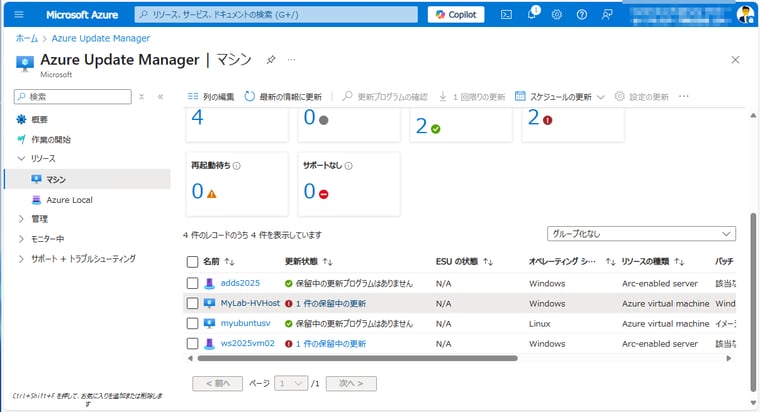Check the myubuntusv row checkbox

point(192,323)
